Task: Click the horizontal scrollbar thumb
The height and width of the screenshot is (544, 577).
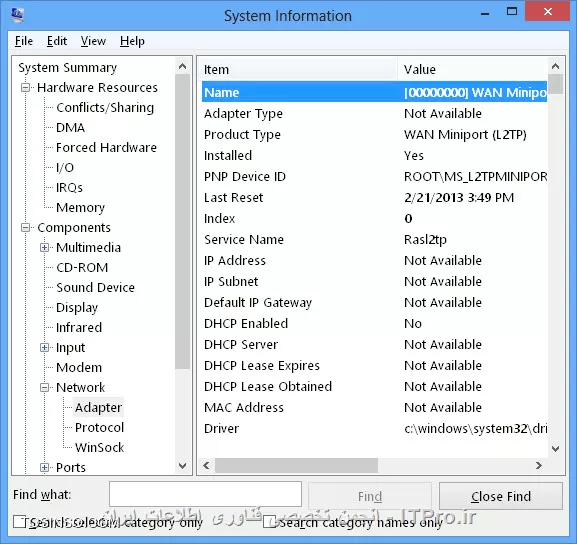Action: 296,466
